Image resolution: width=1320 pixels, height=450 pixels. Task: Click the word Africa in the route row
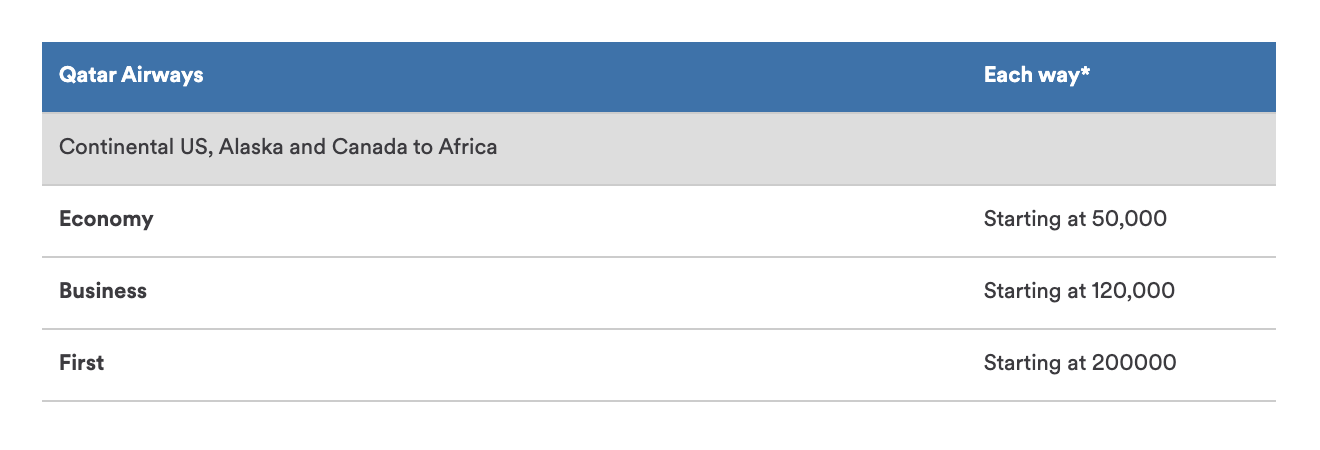click(x=466, y=147)
